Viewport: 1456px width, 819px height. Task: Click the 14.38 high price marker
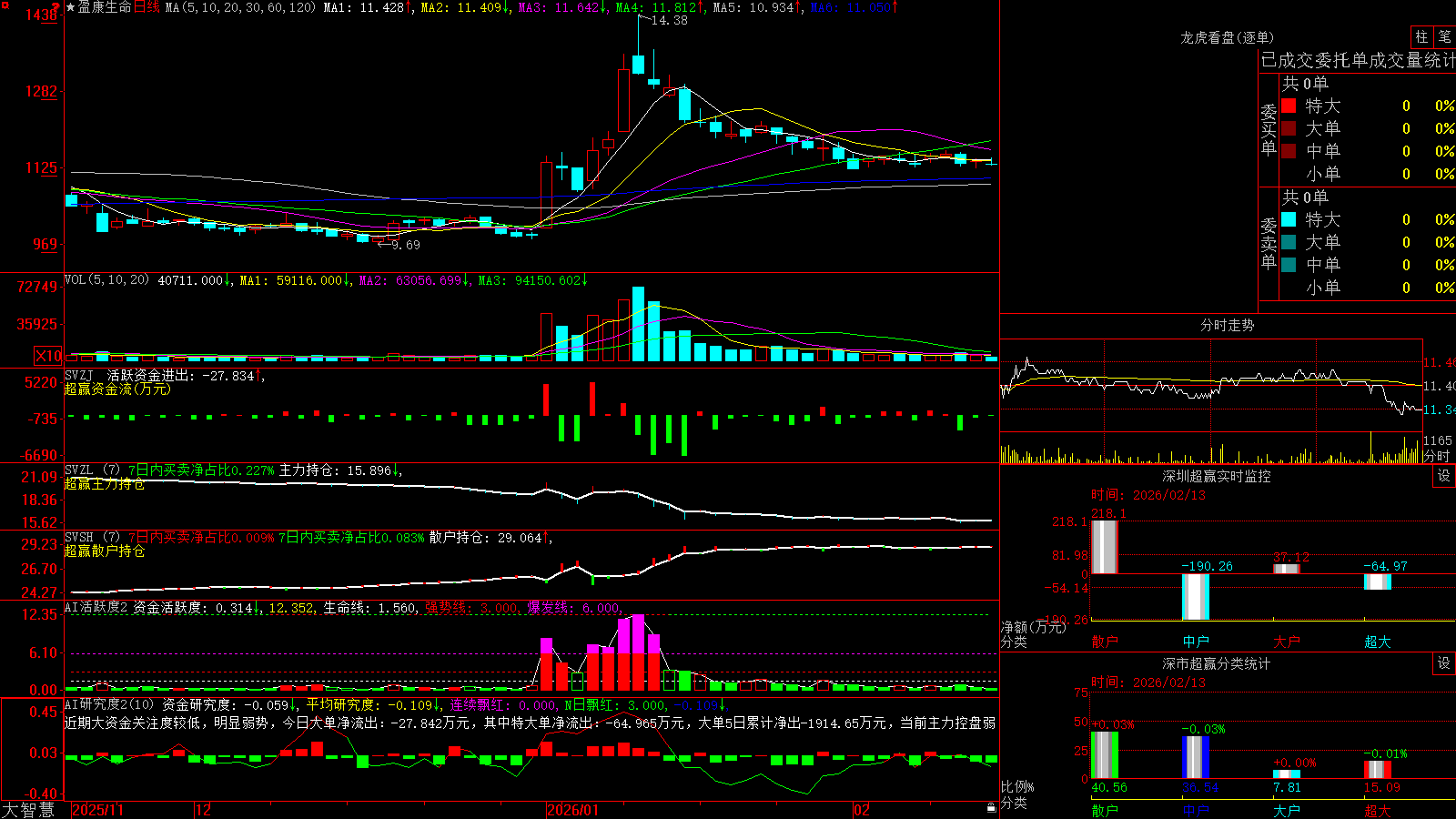(x=670, y=20)
